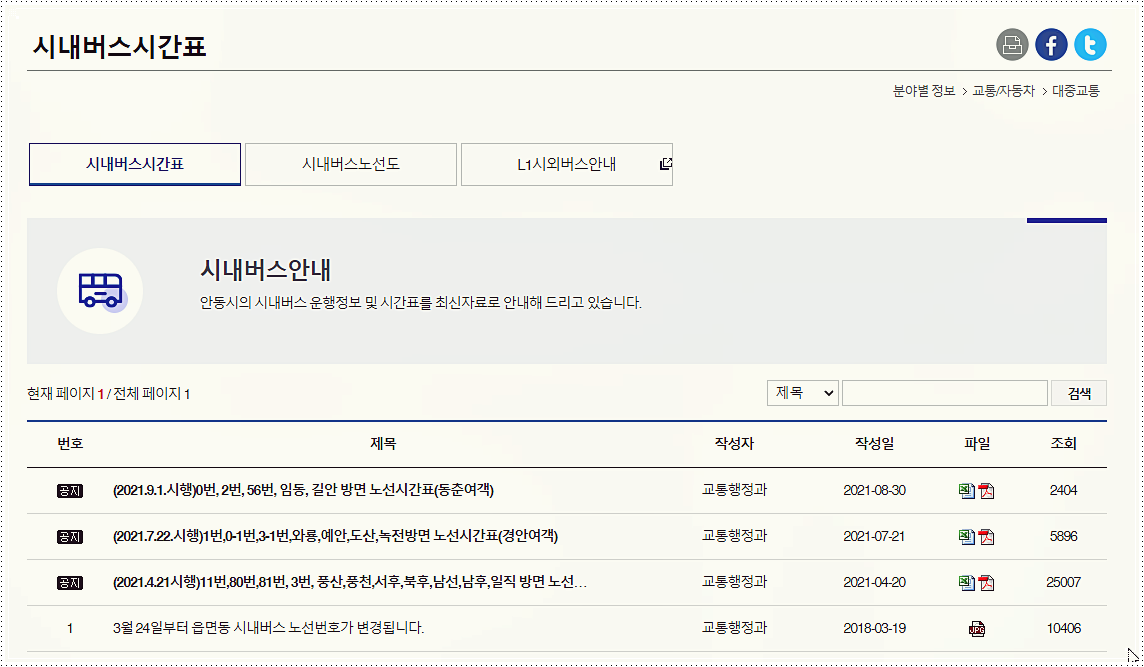1144x667 pixels.
Task: Switch to the 시내버스노선도 tab
Action: 351,164
